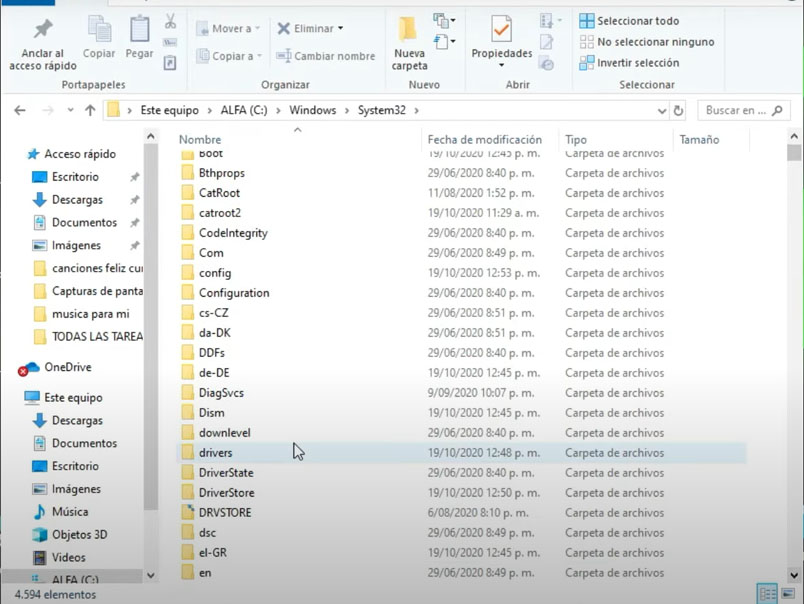The height and width of the screenshot is (604, 804).
Task: Select Este equipo in navigation pane
Action: click(73, 397)
